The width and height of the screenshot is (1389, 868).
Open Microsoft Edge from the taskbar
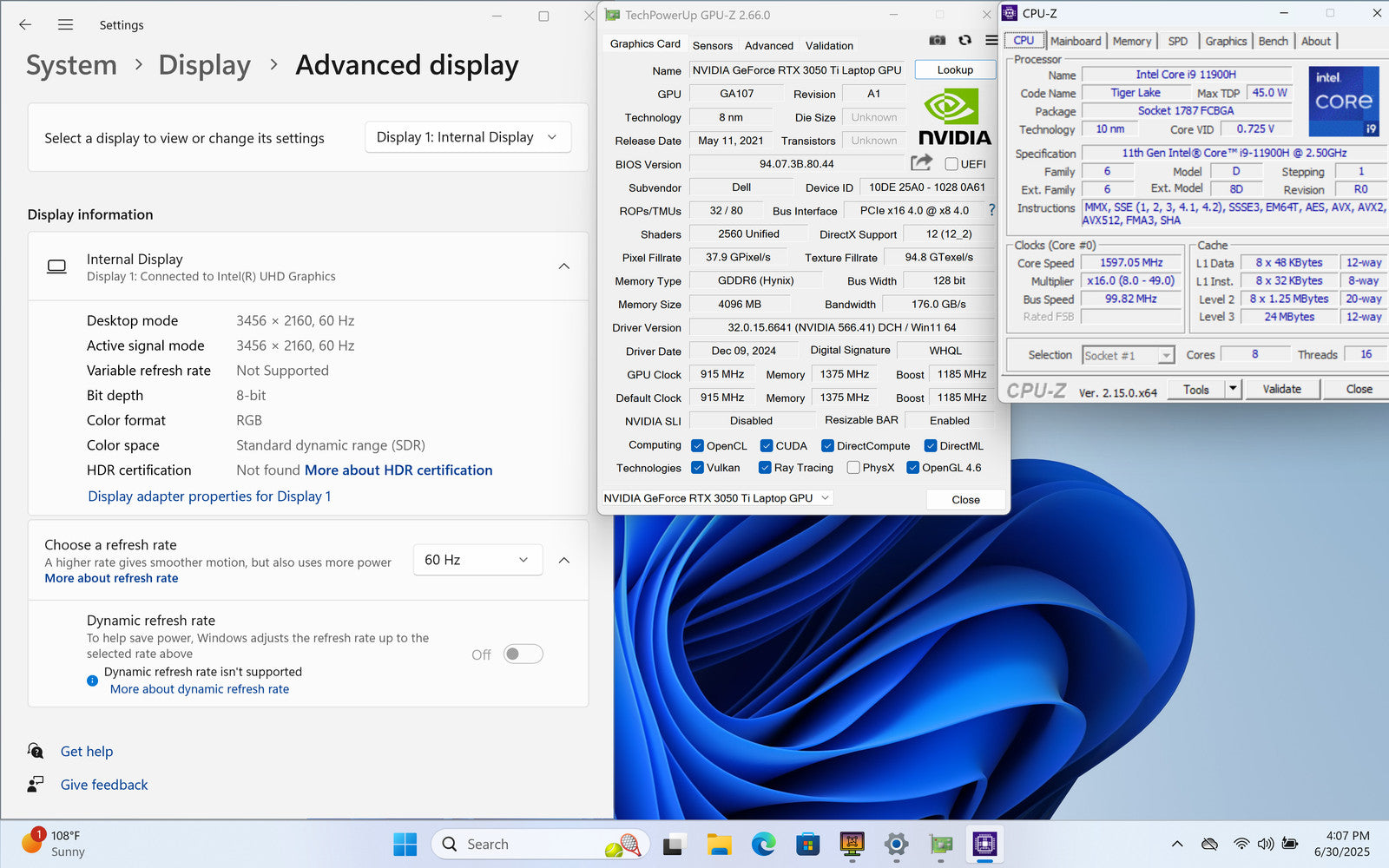pos(763,844)
